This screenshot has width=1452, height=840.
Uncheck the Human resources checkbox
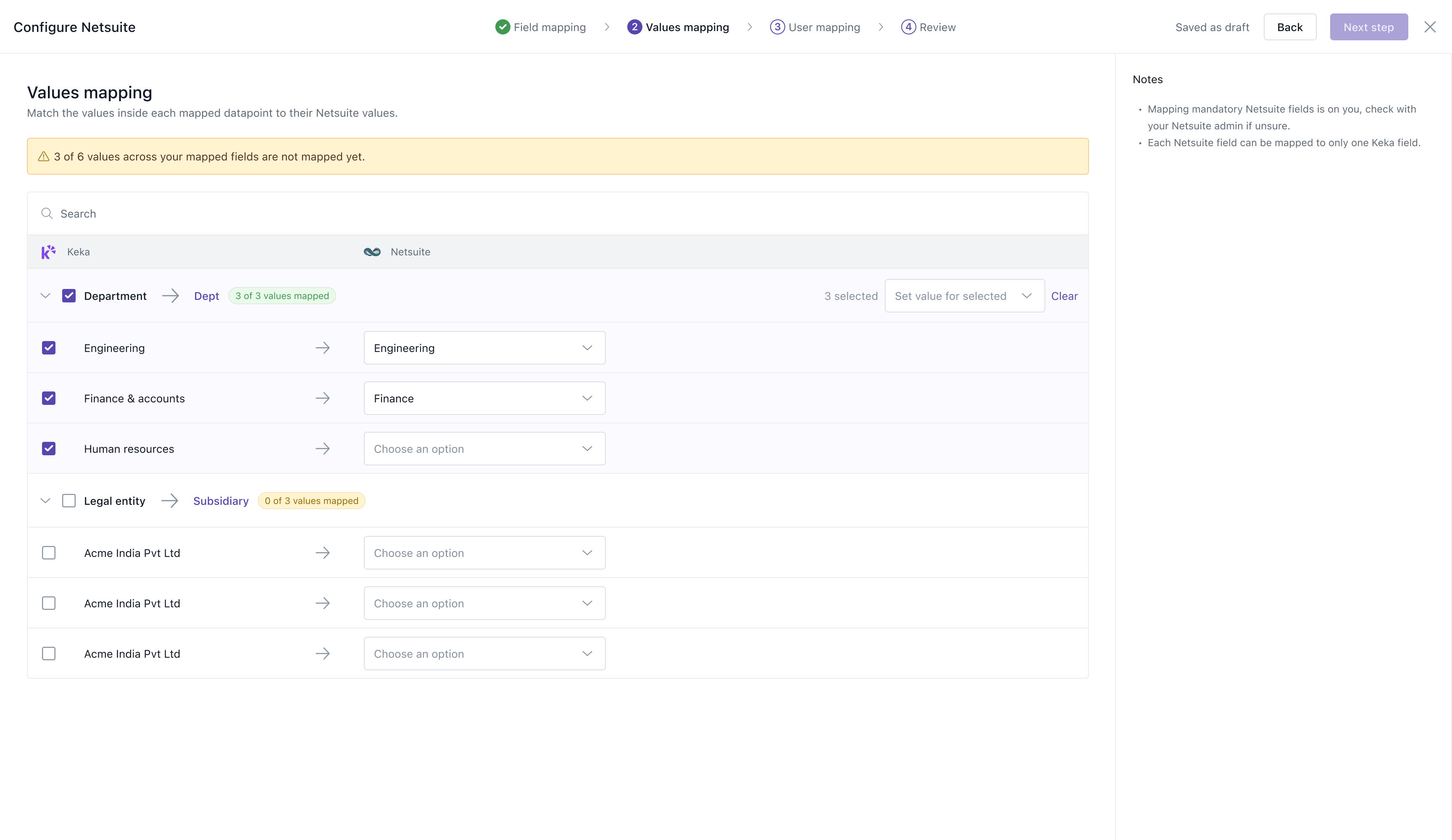pos(49,448)
